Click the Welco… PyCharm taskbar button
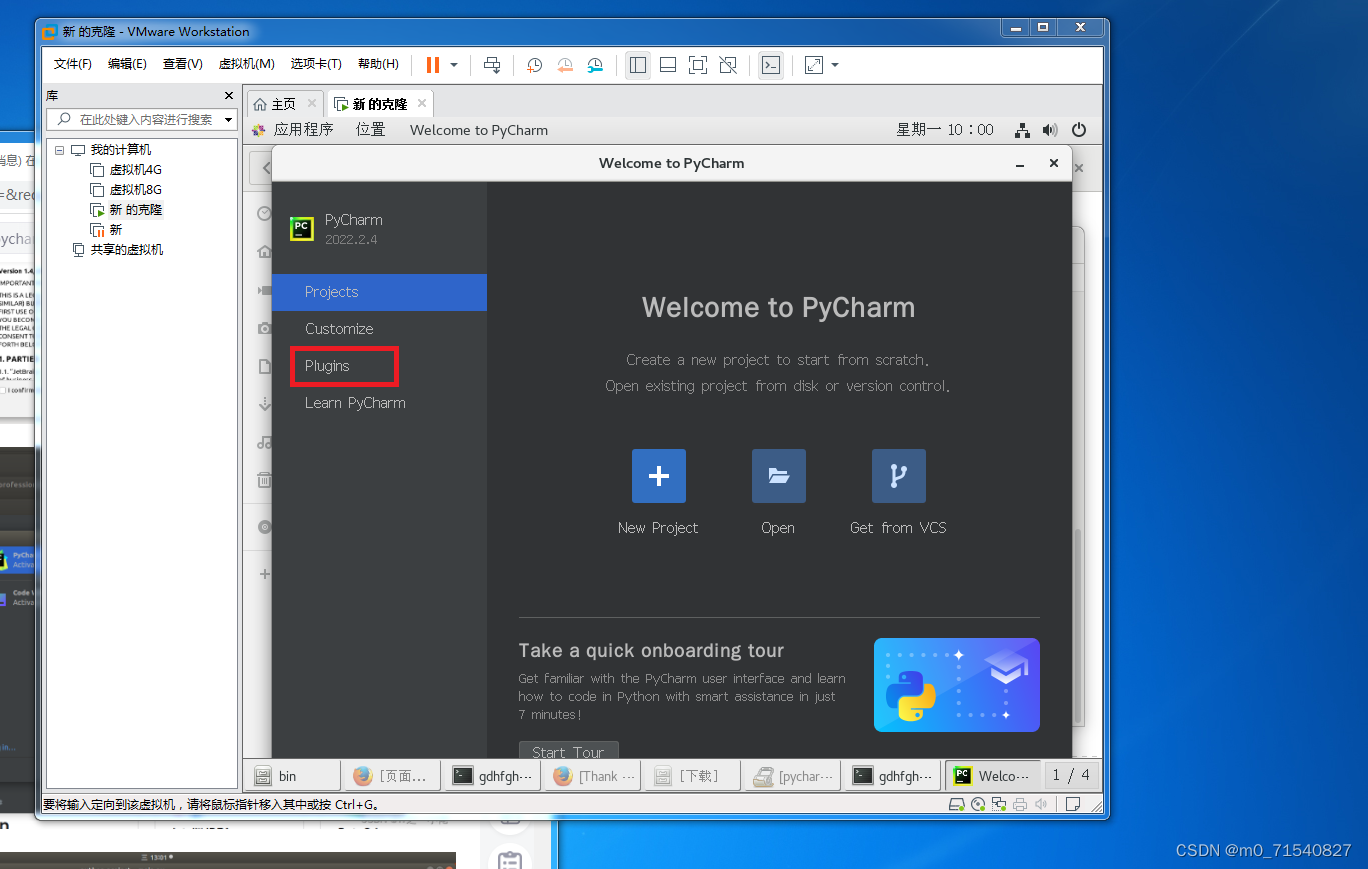This screenshot has height=869, width=1368. click(993, 776)
